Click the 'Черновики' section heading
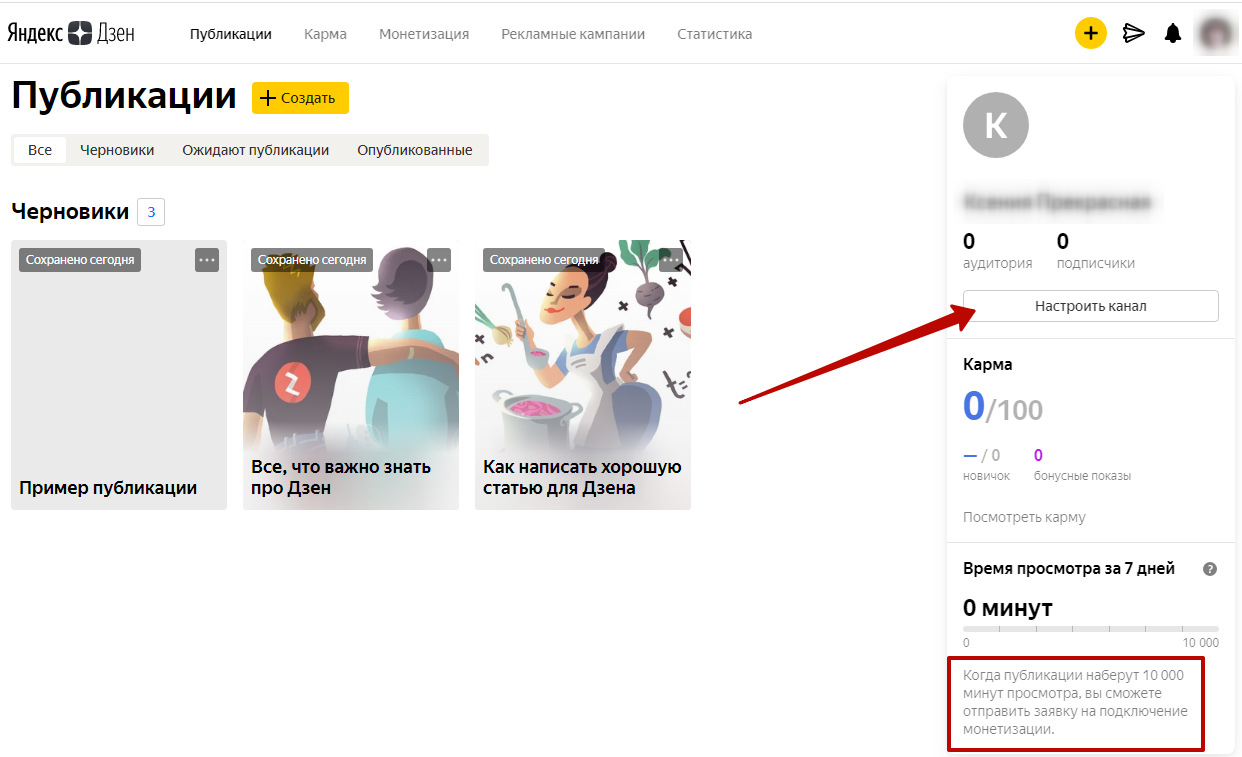Viewport: 1242px width, 757px height. (70, 212)
